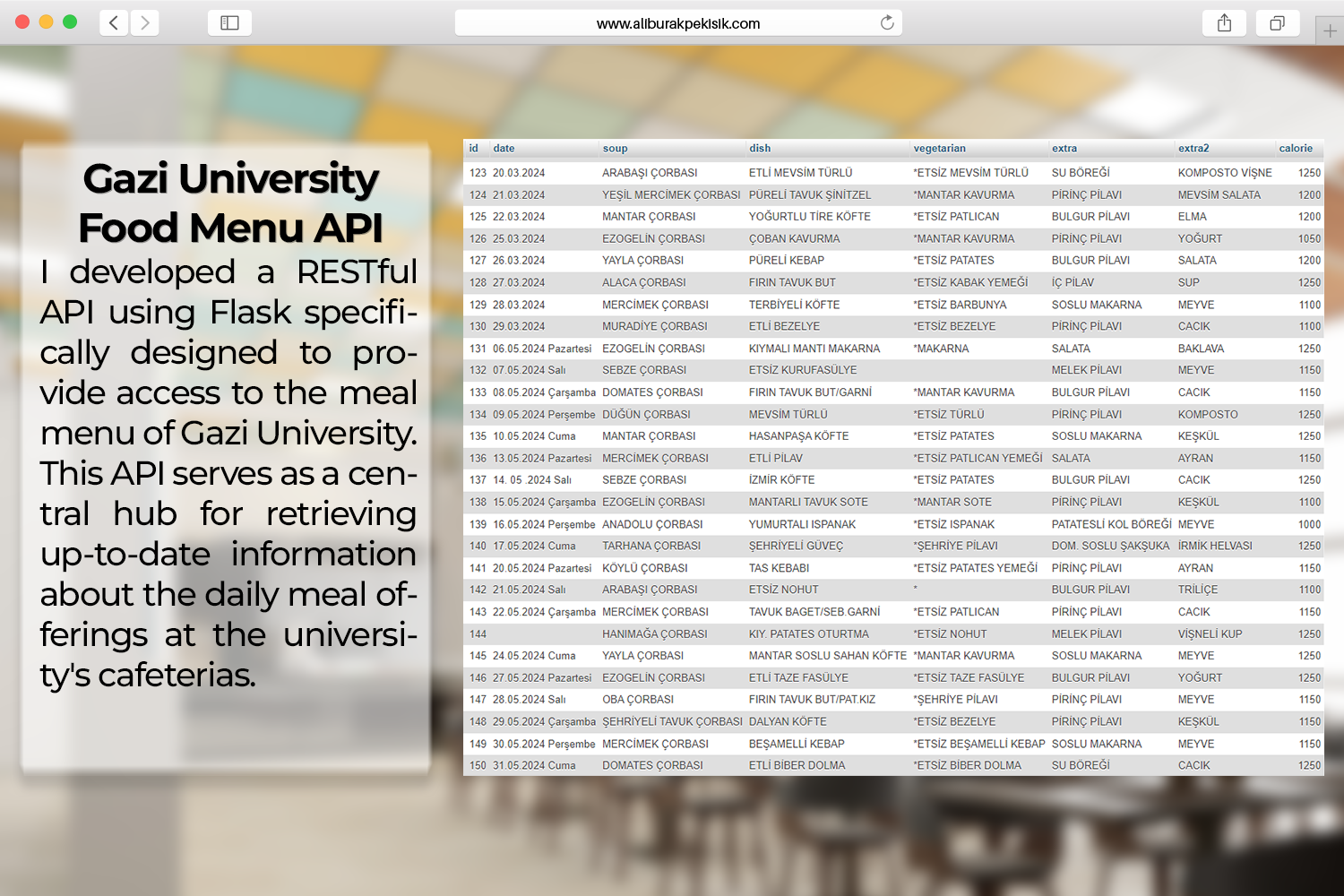Viewport: 1344px width, 896px height.
Task: Go back with the browser back arrow
Action: coord(114,22)
